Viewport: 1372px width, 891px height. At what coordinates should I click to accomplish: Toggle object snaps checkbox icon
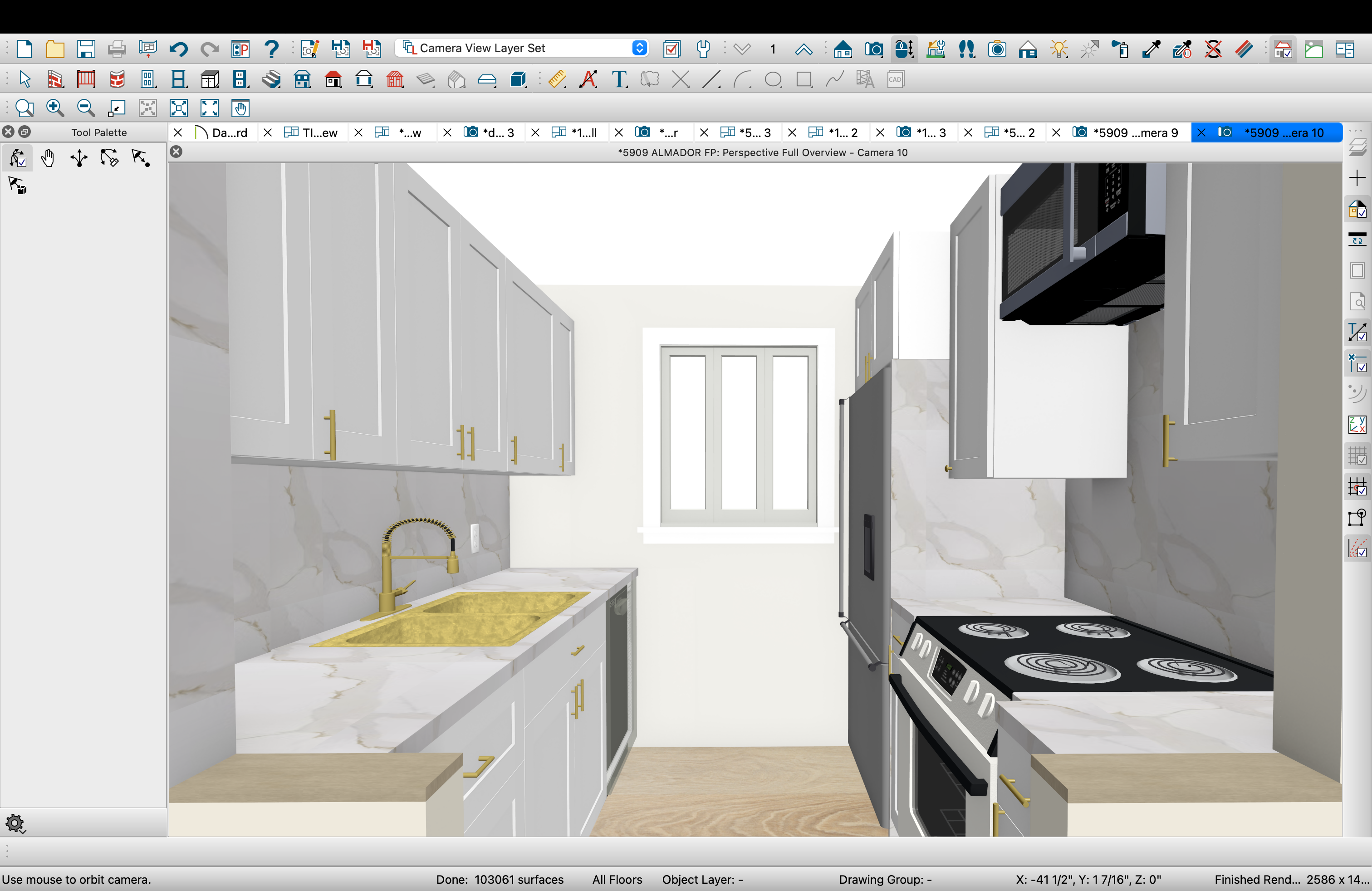point(1357,363)
